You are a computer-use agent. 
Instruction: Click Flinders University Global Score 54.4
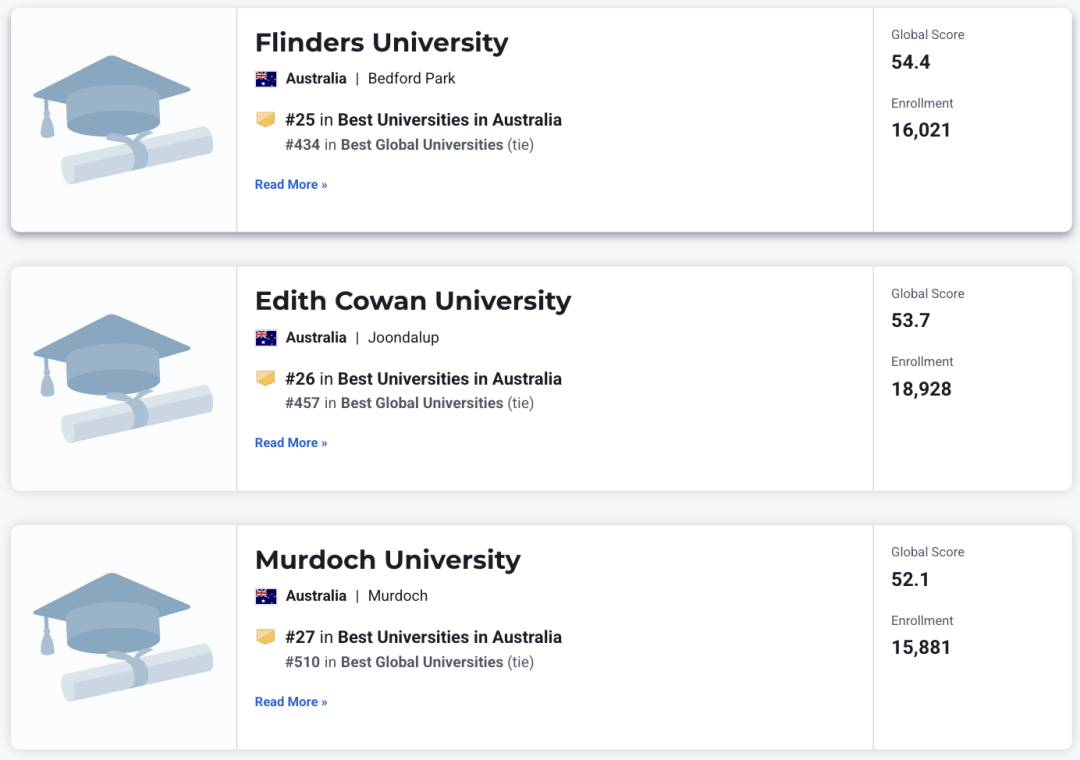point(911,62)
